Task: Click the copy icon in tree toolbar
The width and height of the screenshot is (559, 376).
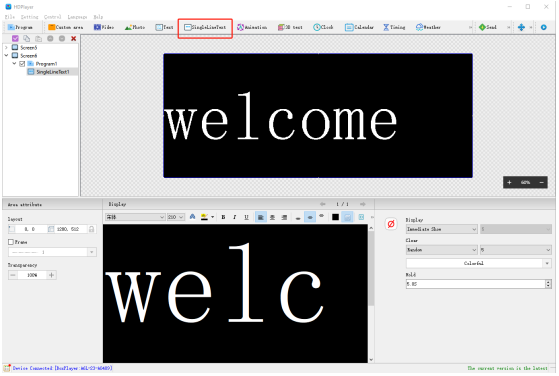Action: pyautogui.click(x=26, y=38)
